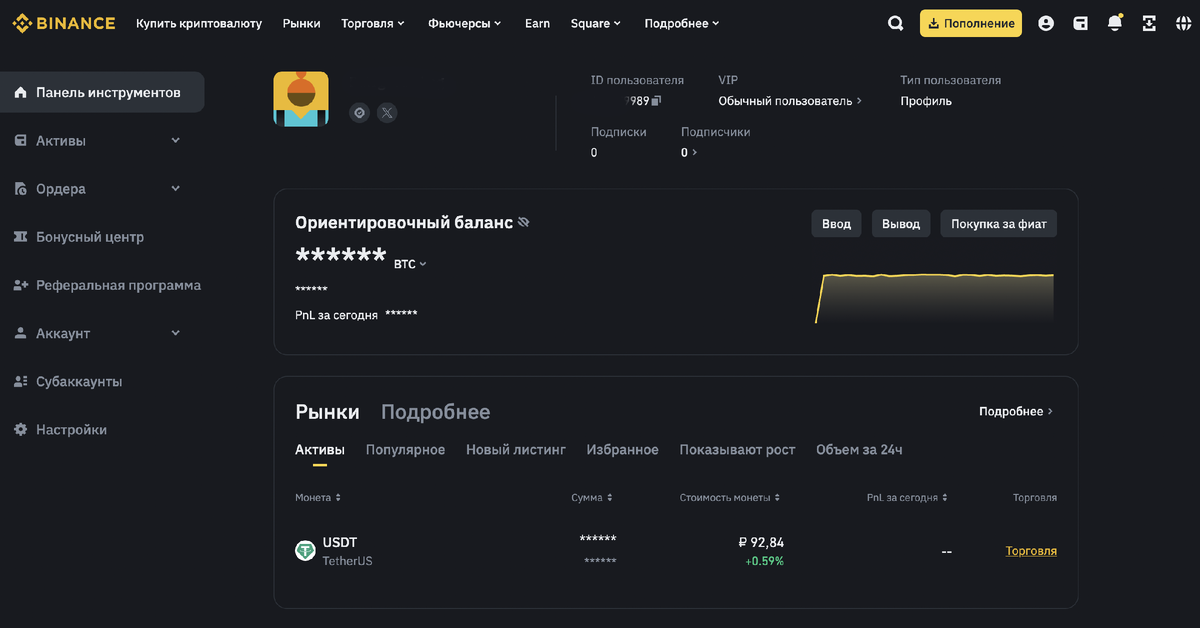
Task: Click the ₽ 92,84 coin price
Action: 761,543
